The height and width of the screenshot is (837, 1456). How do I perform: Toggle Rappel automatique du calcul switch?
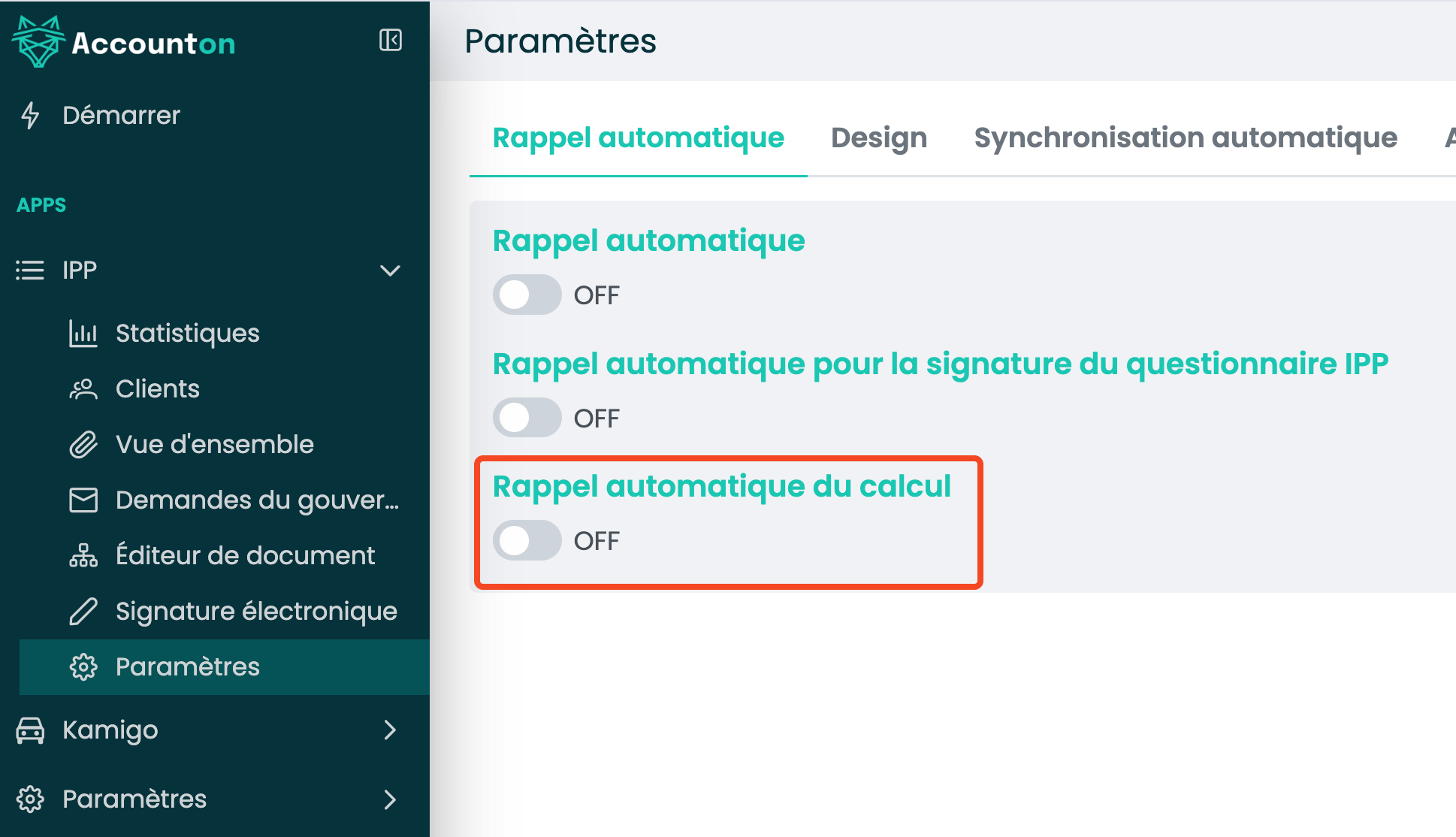tap(527, 540)
